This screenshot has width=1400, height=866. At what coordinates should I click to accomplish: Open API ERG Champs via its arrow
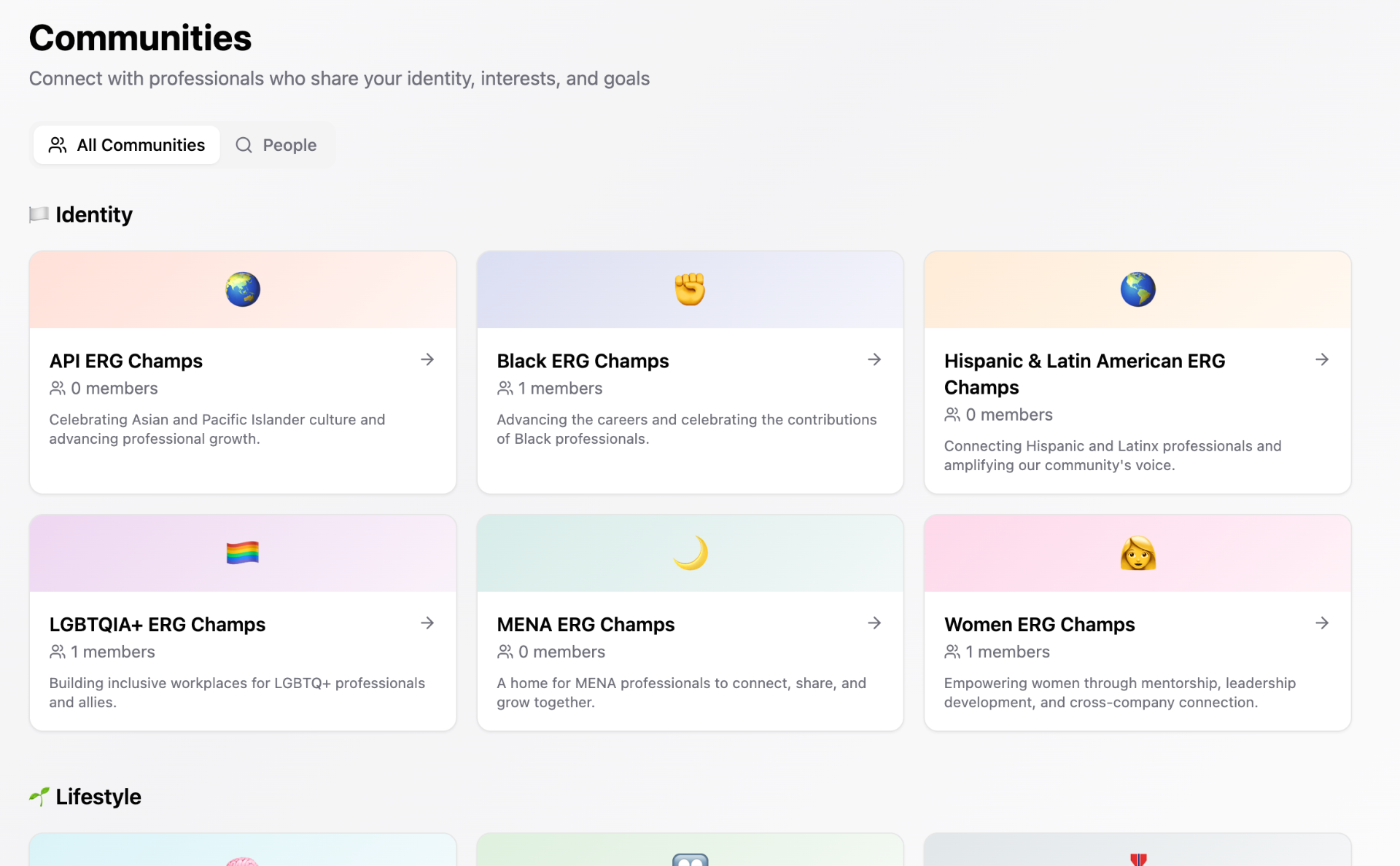[427, 359]
